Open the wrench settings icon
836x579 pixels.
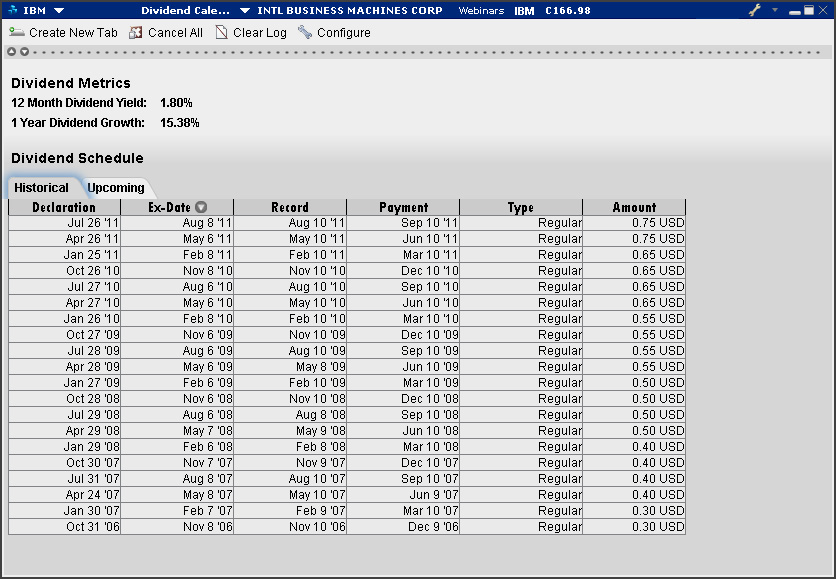coord(754,10)
